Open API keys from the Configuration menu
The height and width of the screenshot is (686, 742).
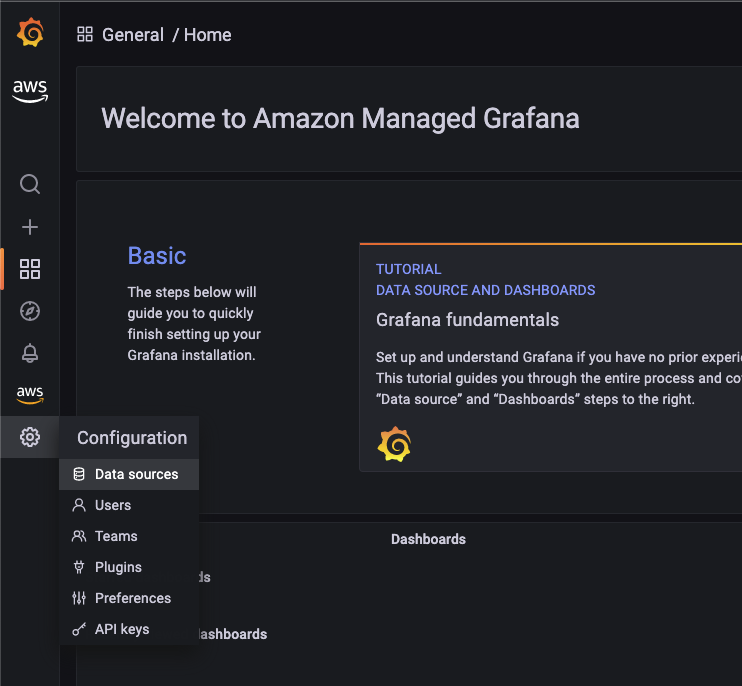point(129,629)
